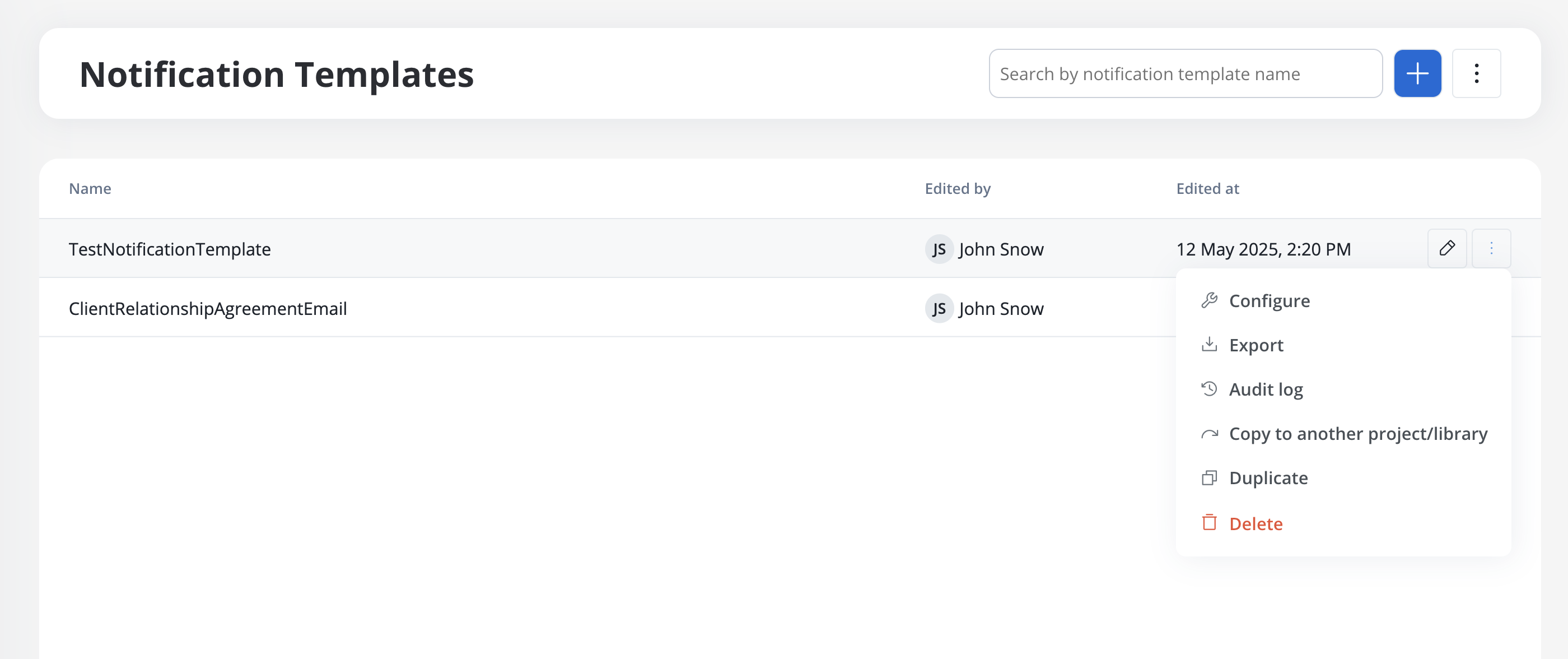Click the Name column header

pos(90,189)
